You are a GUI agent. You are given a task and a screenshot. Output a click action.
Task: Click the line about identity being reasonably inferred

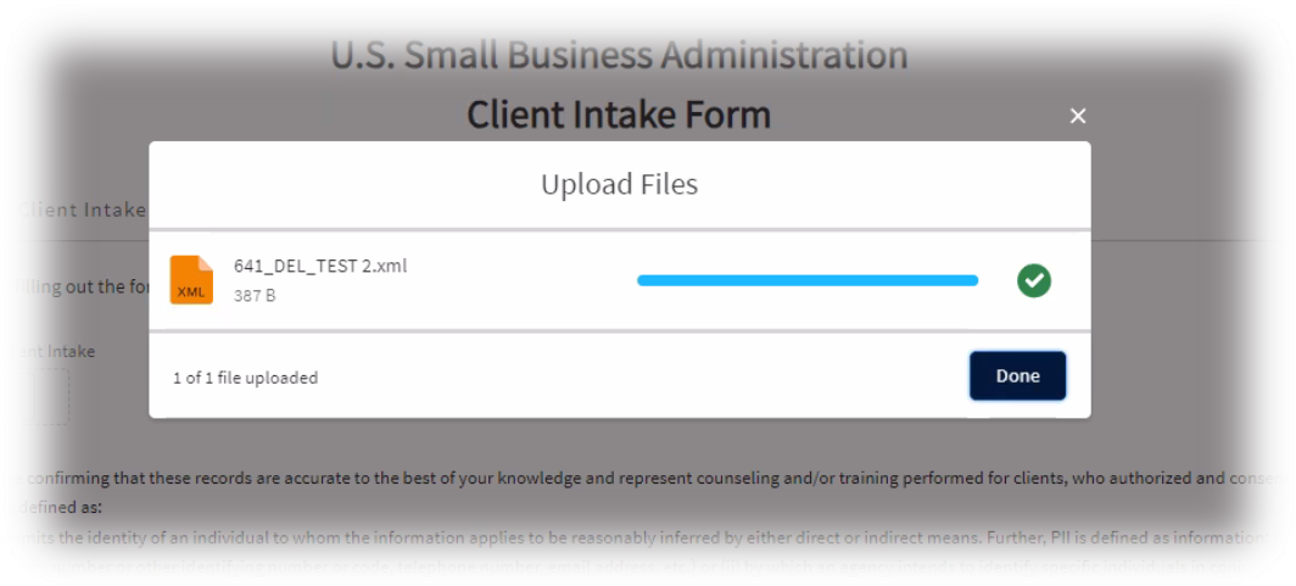click(x=640, y=537)
